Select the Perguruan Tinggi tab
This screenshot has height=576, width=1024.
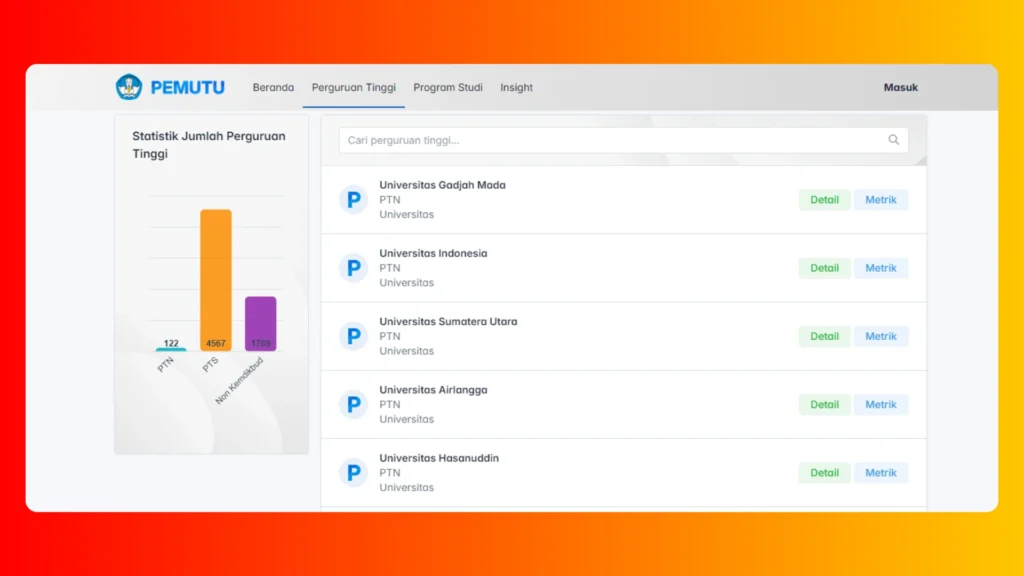point(353,88)
